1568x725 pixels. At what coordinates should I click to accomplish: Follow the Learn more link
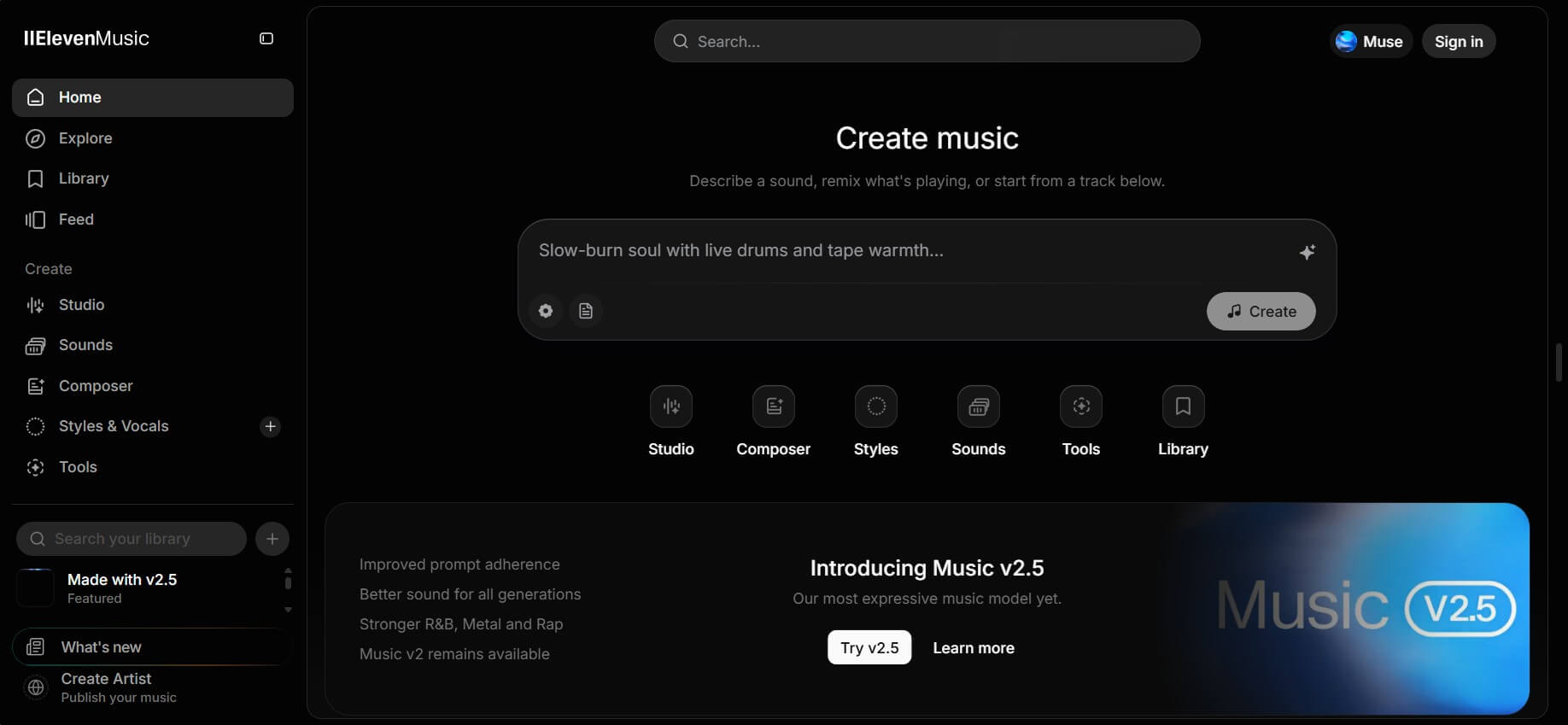point(974,648)
